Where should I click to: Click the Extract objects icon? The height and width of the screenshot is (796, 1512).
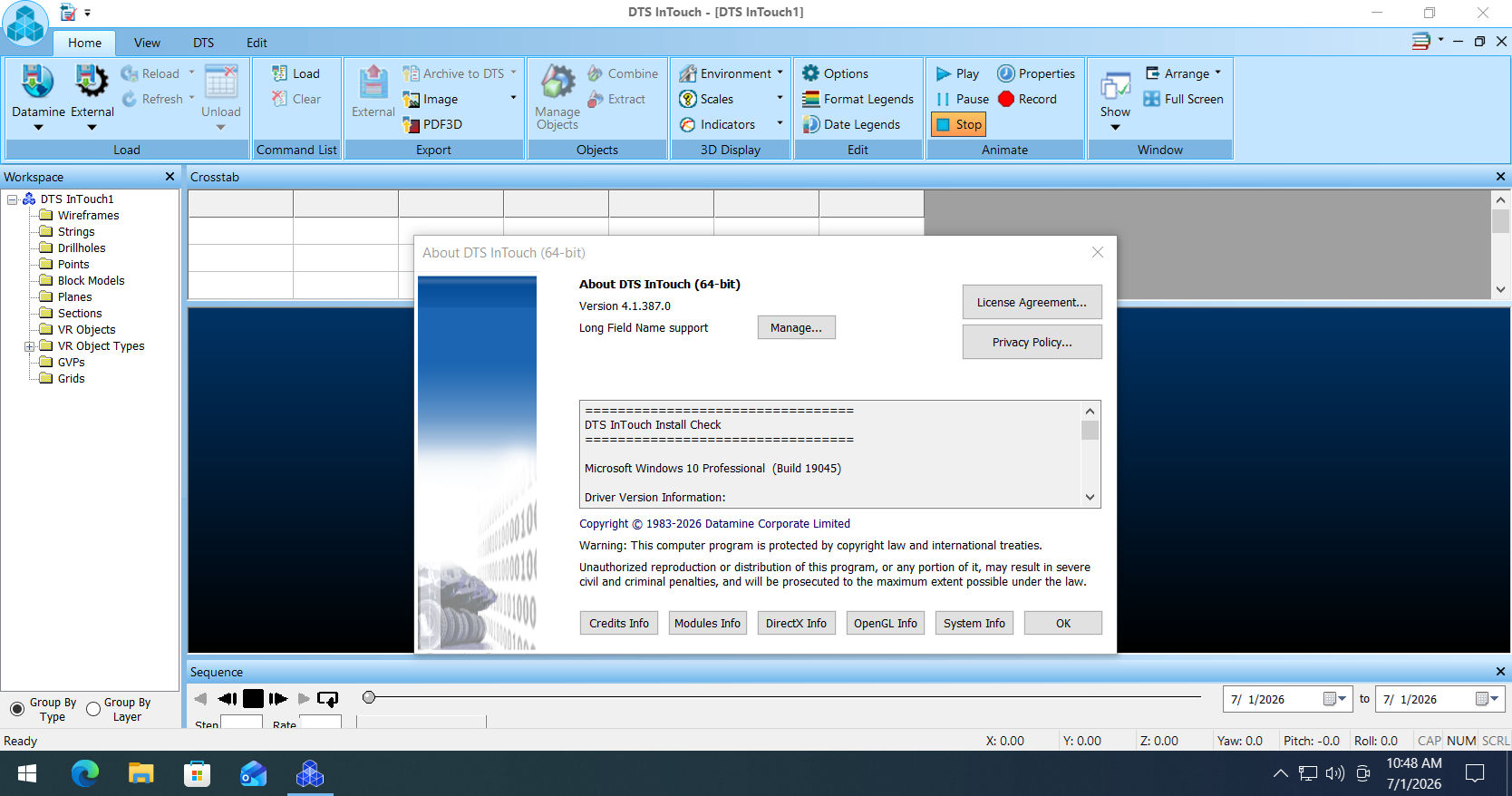[x=595, y=99]
